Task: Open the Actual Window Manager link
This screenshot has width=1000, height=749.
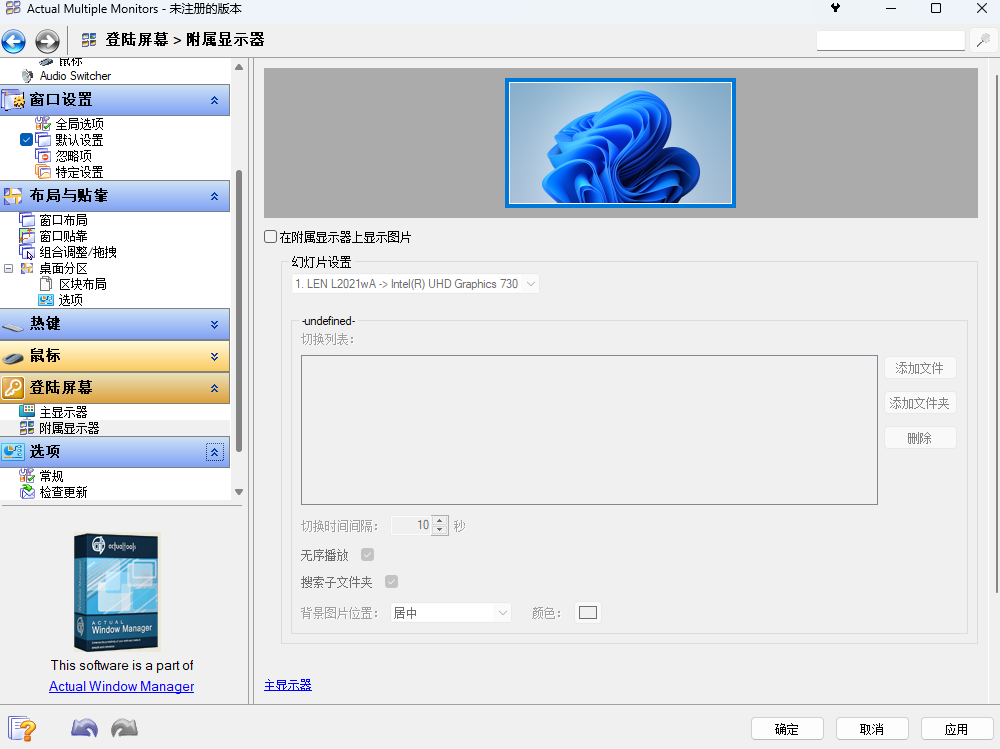Action: point(121,686)
